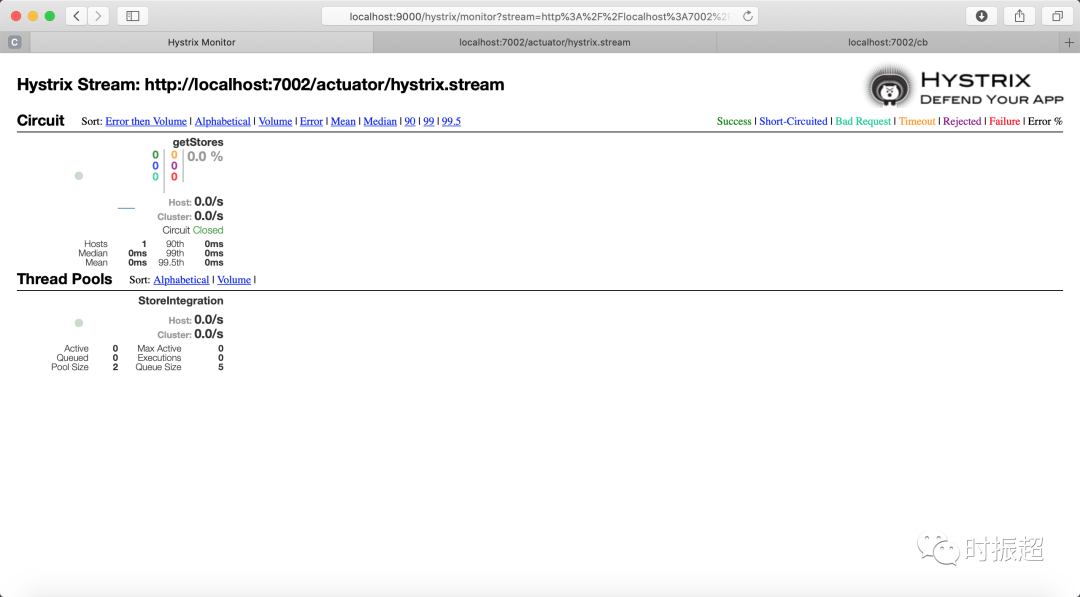
Task: Reload the page with the refresh icon
Action: (747, 16)
